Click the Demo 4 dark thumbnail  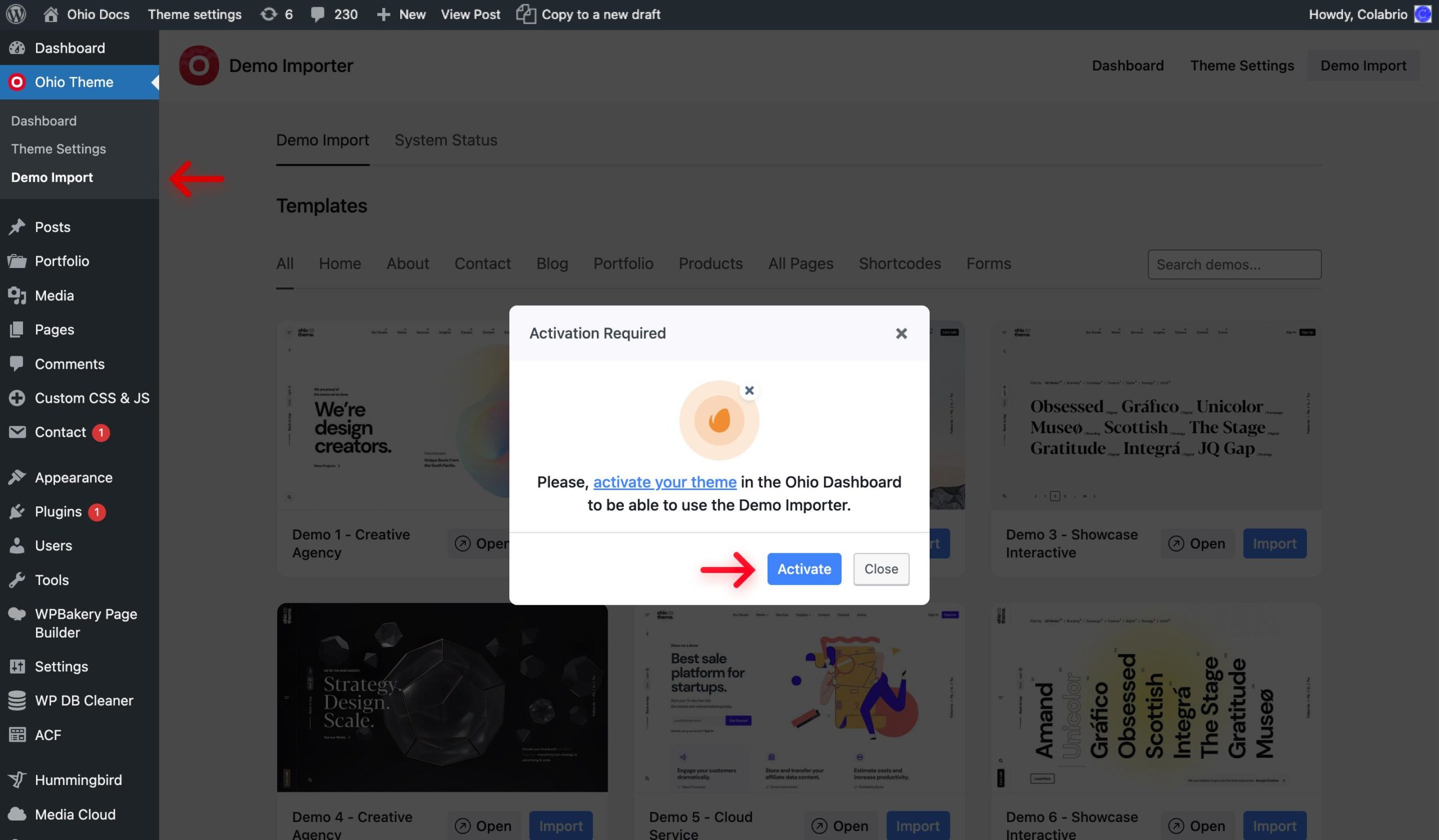click(442, 697)
